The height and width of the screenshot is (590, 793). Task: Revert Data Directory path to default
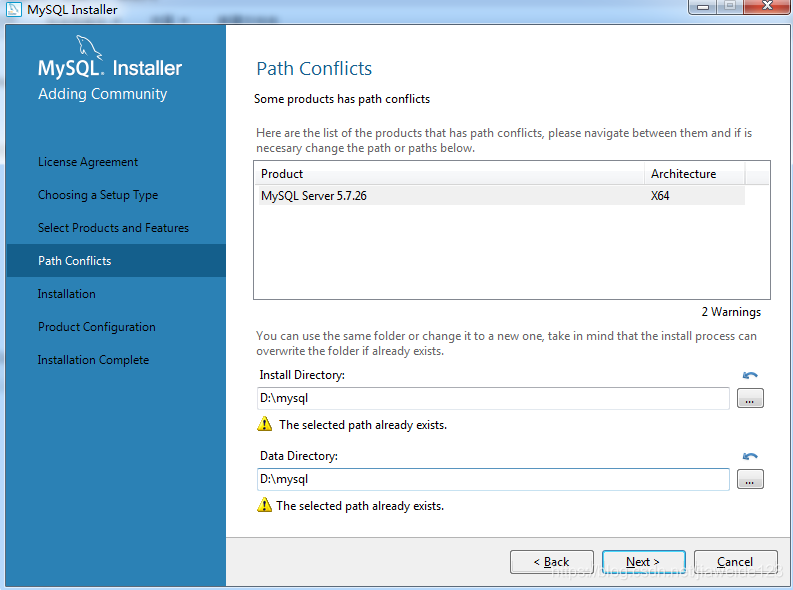pyautogui.click(x=750, y=456)
